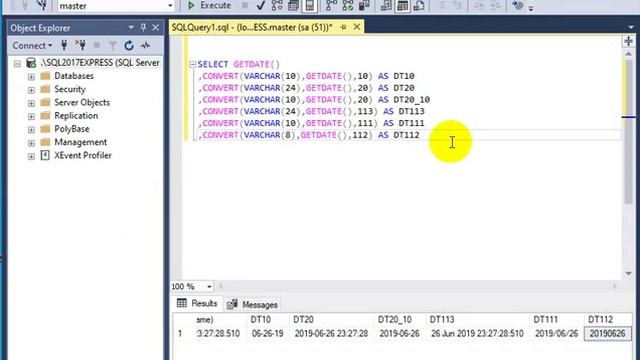The width and height of the screenshot is (640, 360).
Task: Click the Specify Values for Template Parameters icon
Action: (518, 6)
